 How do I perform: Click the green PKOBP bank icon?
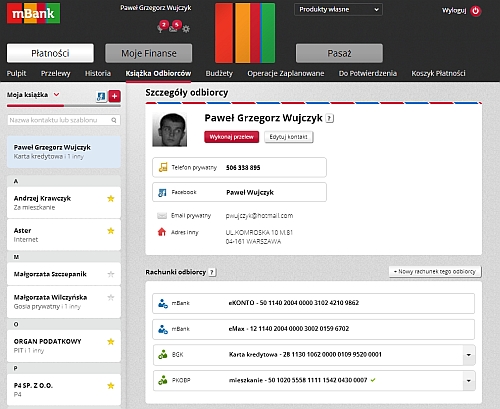click(x=163, y=380)
